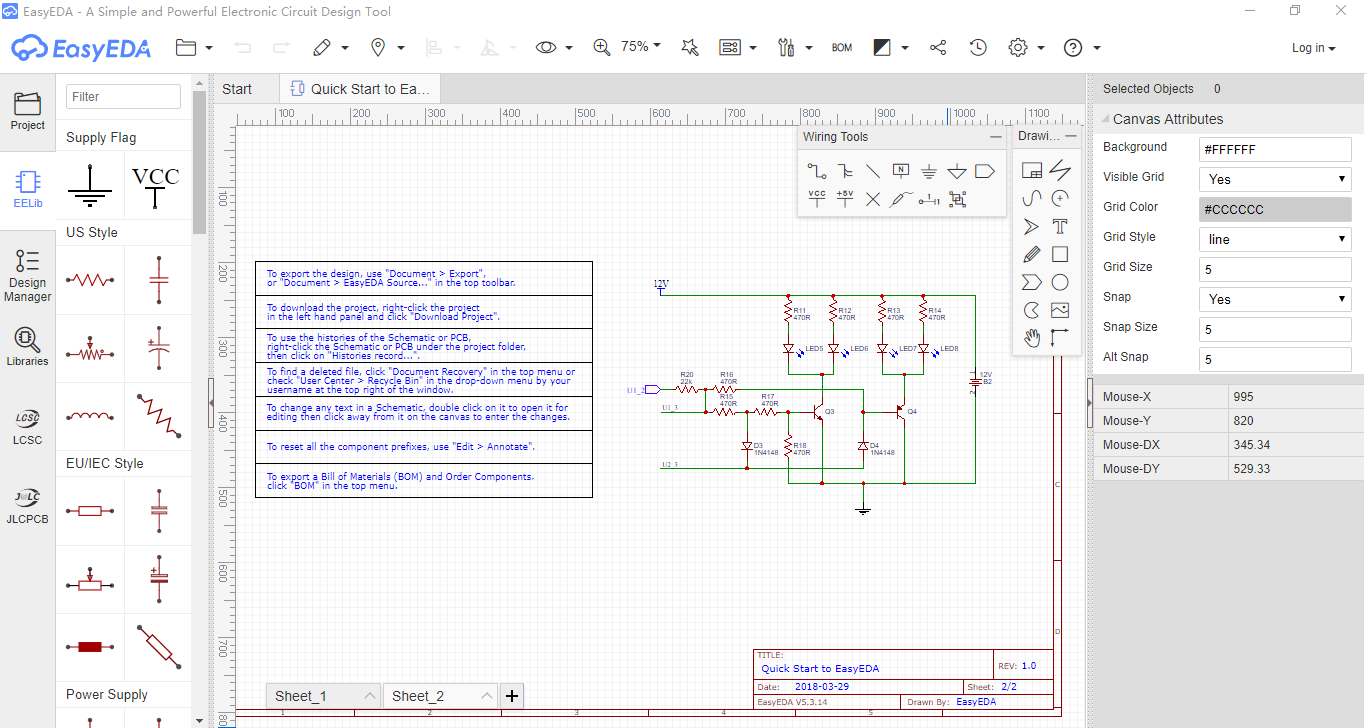Minimize the Drawing Tools palette
The width and height of the screenshot is (1366, 728).
click(1071, 135)
